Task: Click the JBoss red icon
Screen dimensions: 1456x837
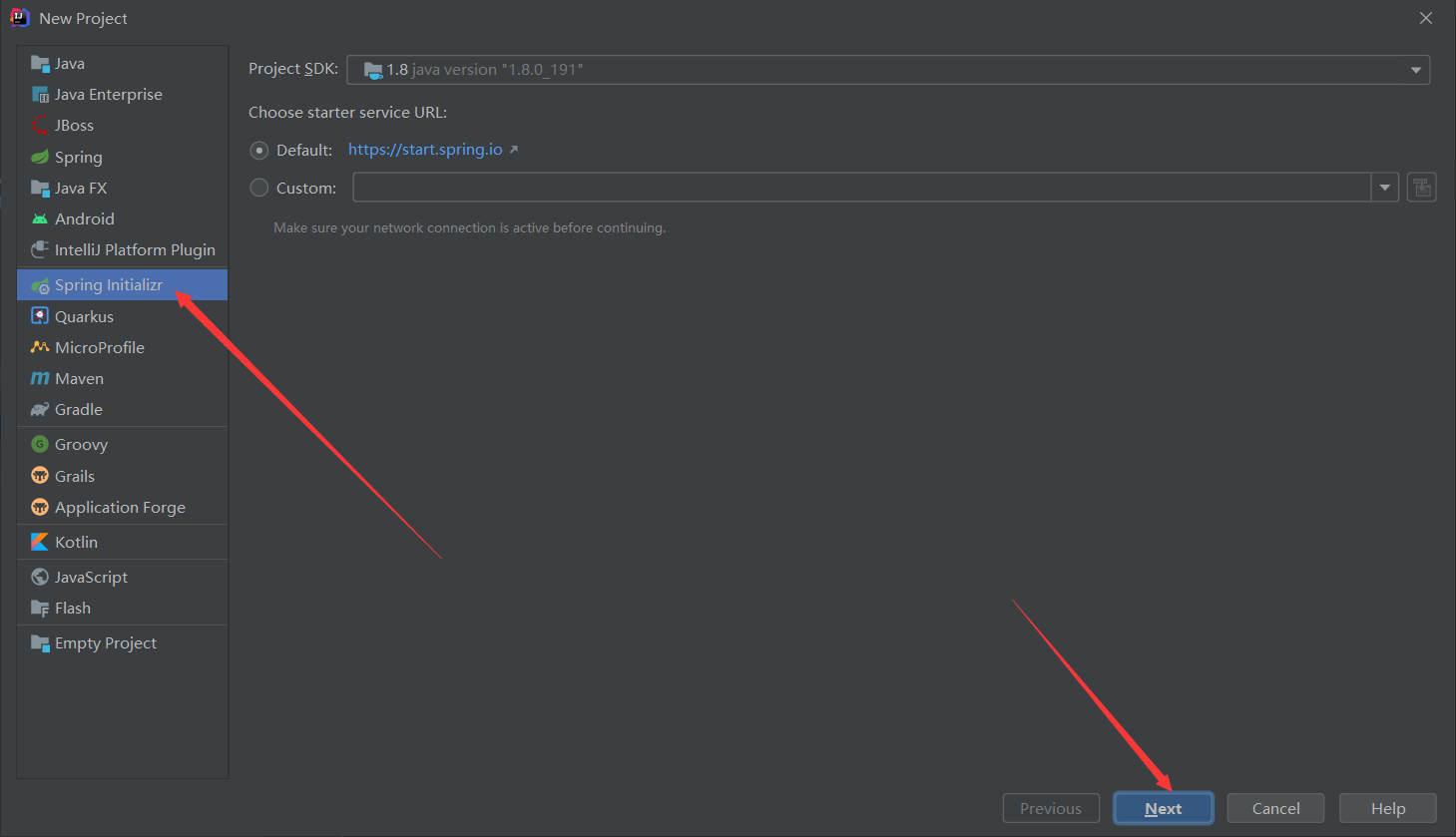Action: (x=40, y=126)
